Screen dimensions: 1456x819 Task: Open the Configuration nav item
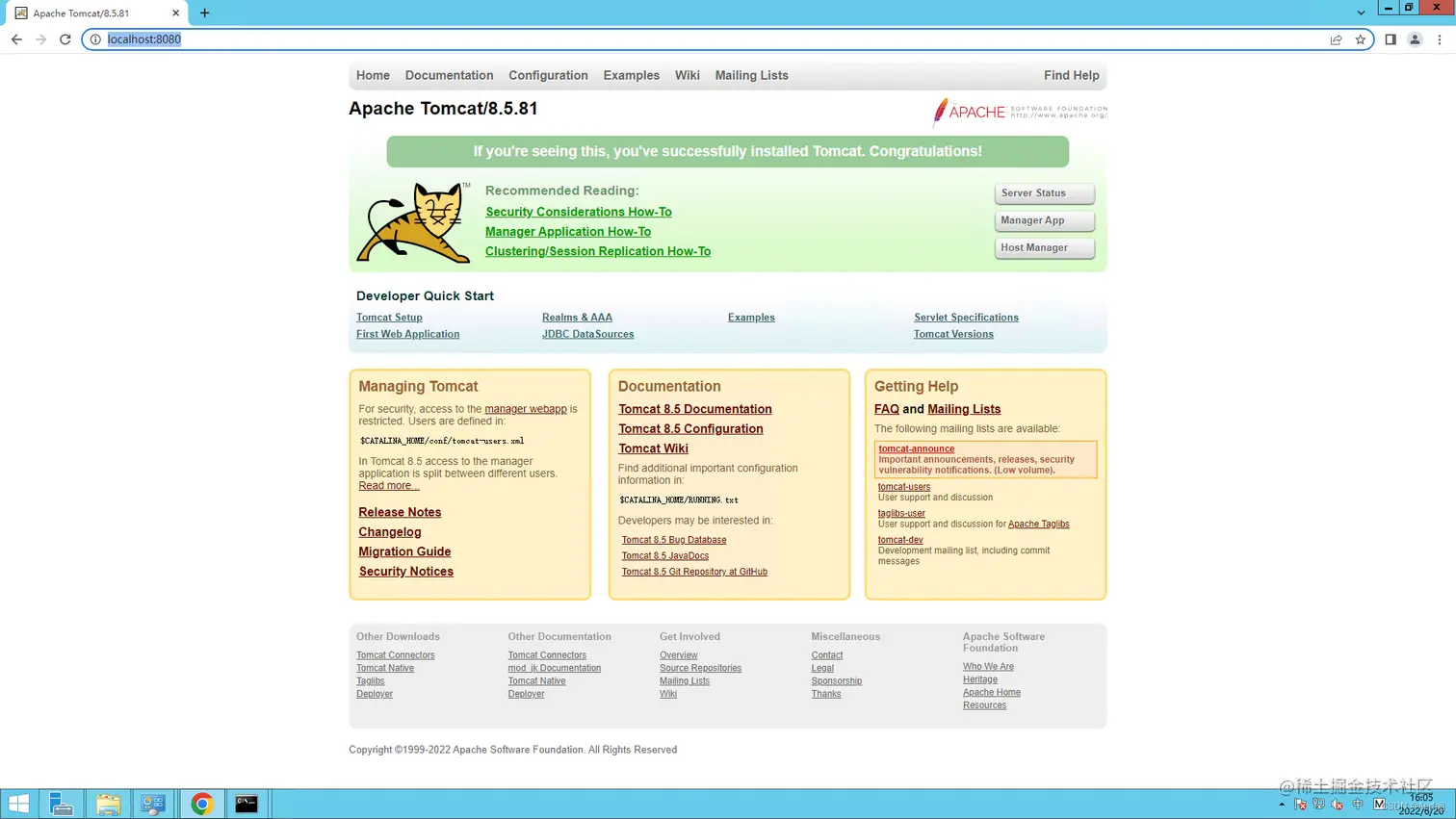(x=548, y=75)
